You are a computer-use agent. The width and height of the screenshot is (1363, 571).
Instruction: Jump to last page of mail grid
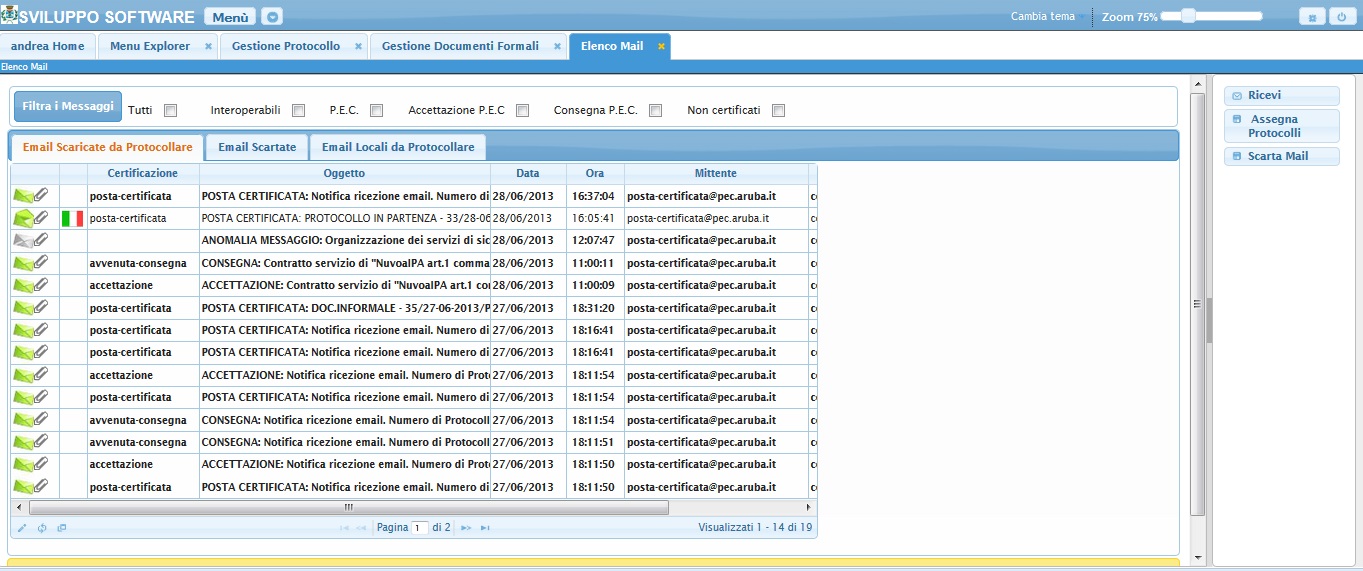(x=485, y=528)
